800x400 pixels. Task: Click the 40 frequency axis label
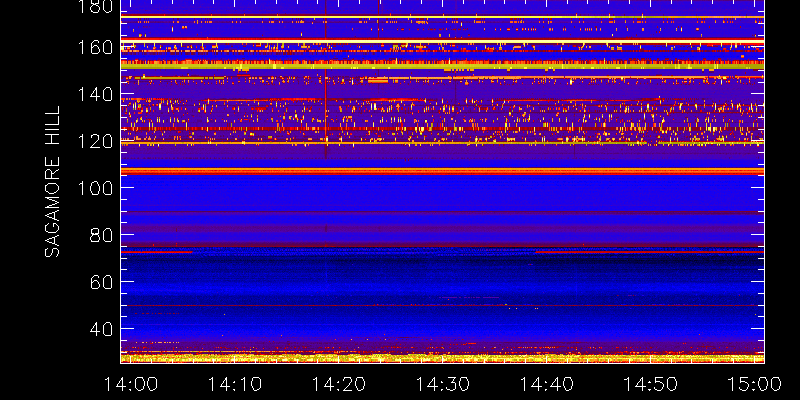click(x=101, y=329)
